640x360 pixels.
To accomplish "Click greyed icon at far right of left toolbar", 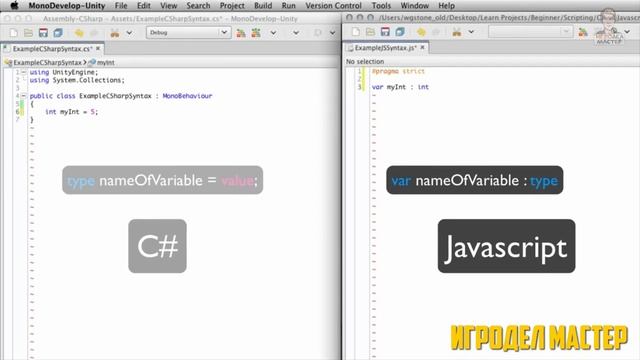I will coord(318,33).
